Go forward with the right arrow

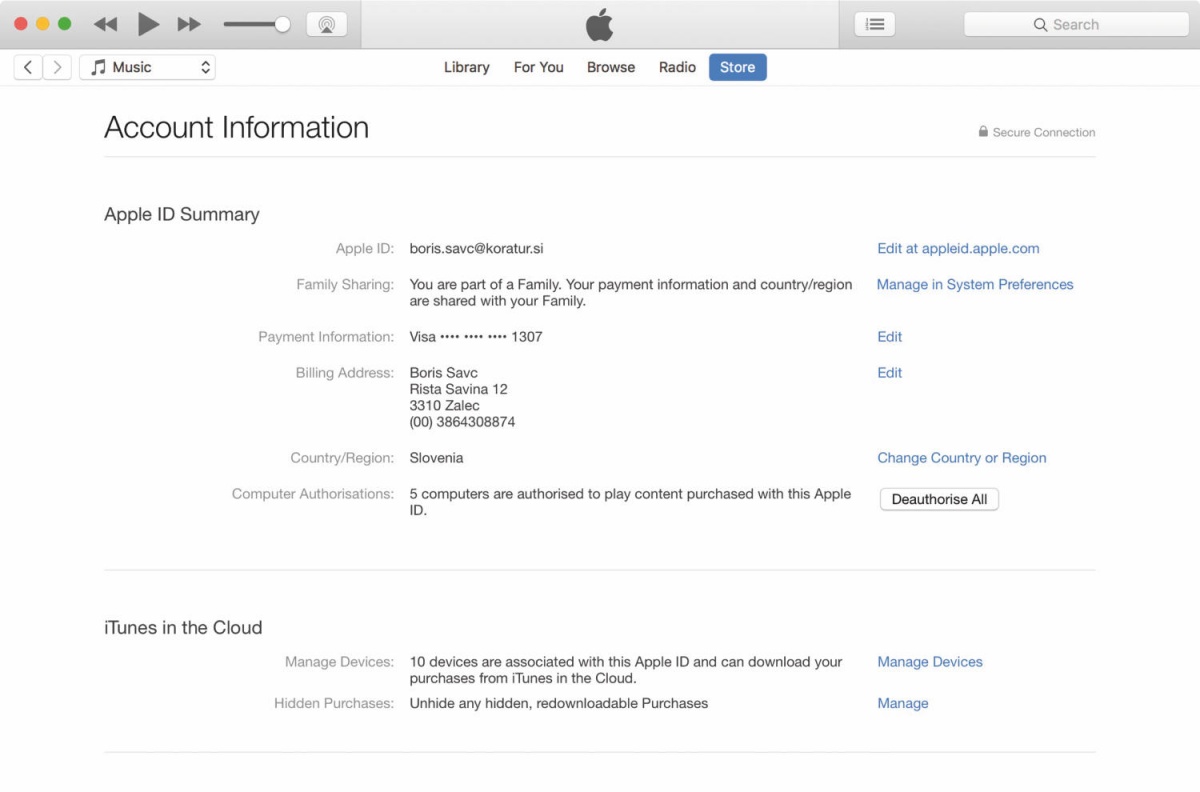tap(57, 67)
